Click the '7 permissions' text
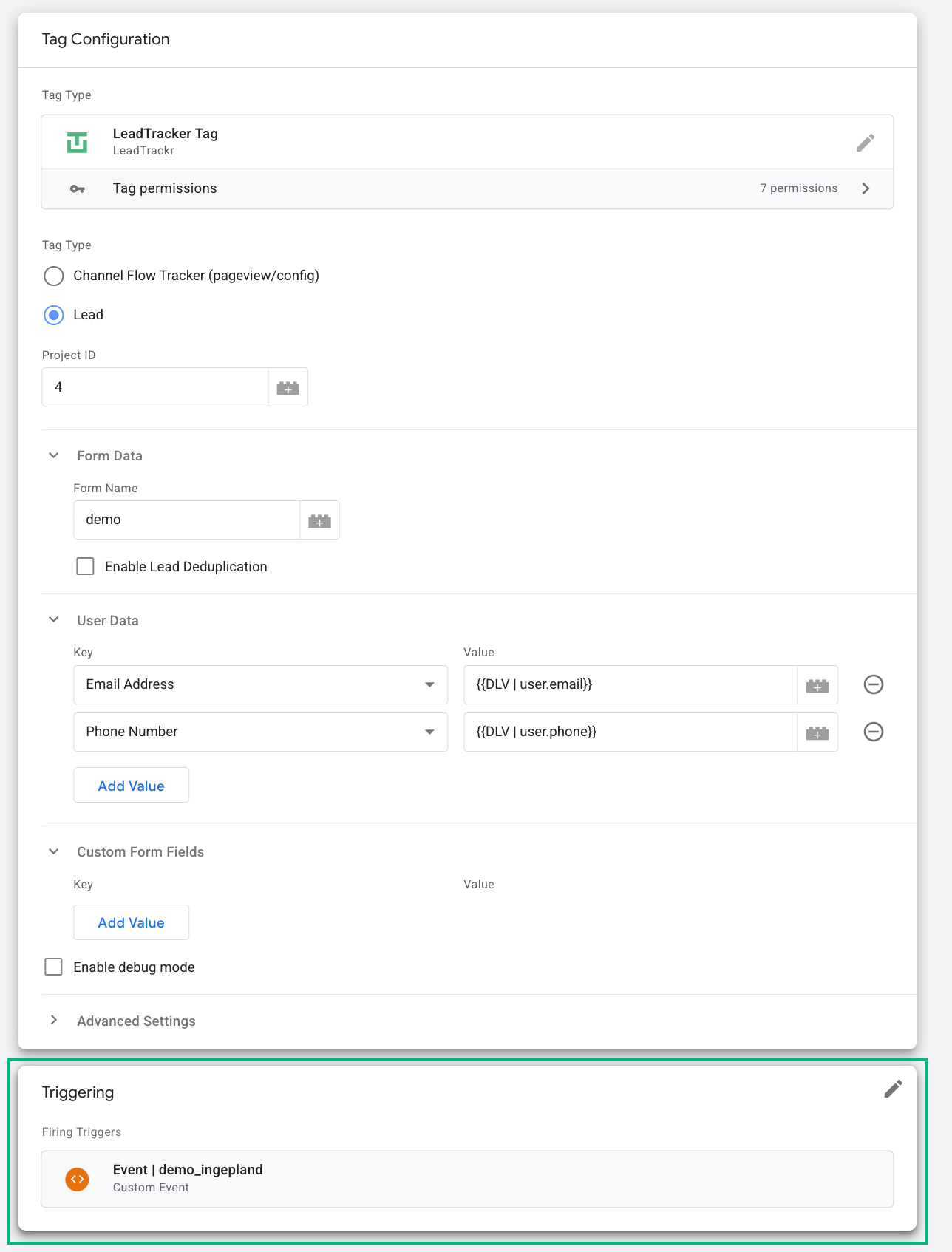The width and height of the screenshot is (952, 1252). [799, 188]
